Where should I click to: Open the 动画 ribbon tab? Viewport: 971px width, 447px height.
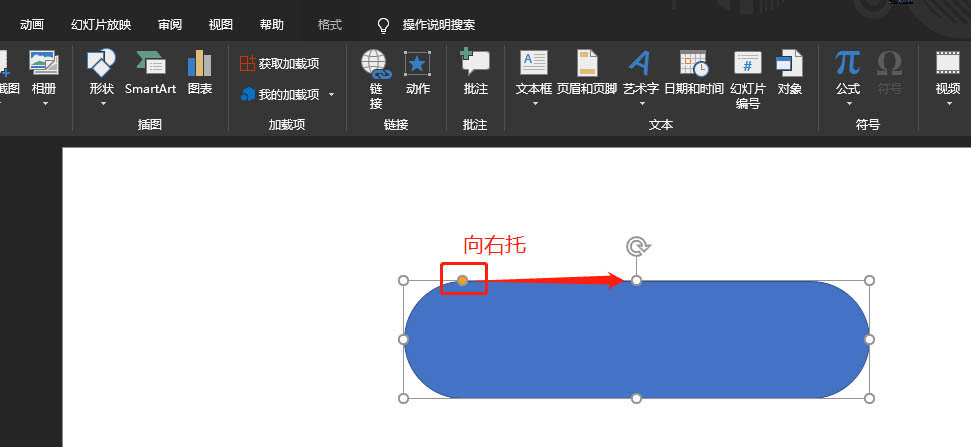[32, 25]
